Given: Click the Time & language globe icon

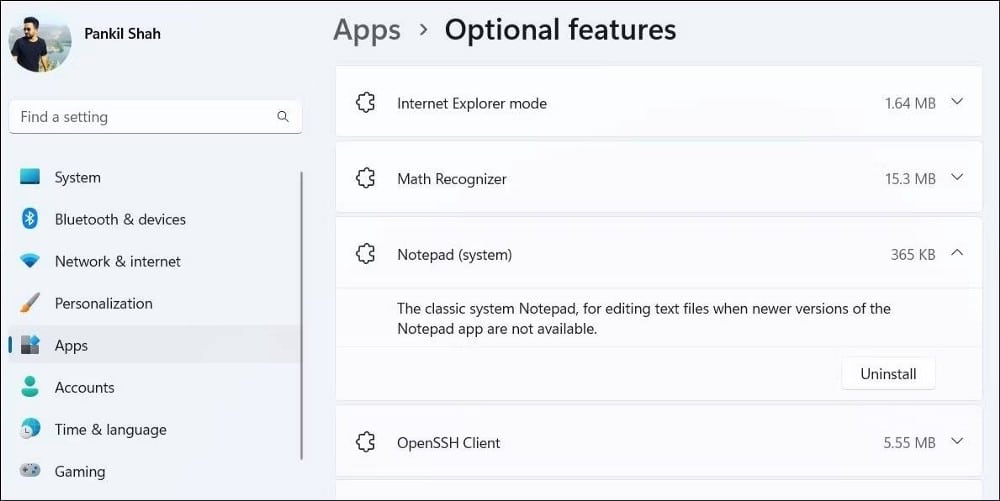Looking at the screenshot, I should pos(30,429).
